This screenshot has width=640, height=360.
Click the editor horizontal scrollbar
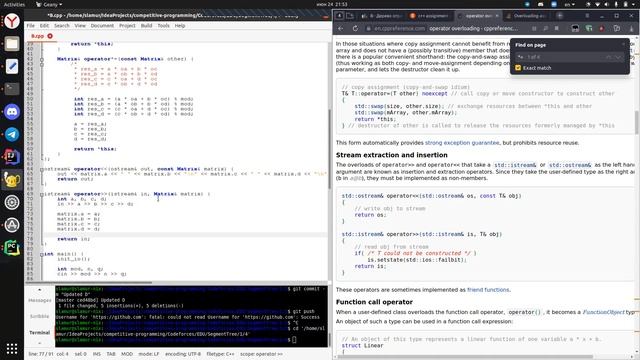89,282
